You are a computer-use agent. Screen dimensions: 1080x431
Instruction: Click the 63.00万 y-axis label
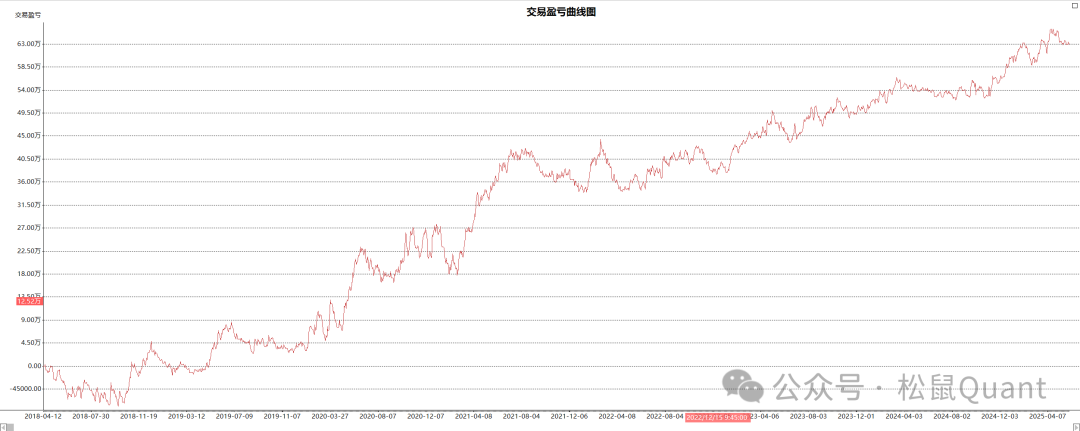[x=28, y=44]
